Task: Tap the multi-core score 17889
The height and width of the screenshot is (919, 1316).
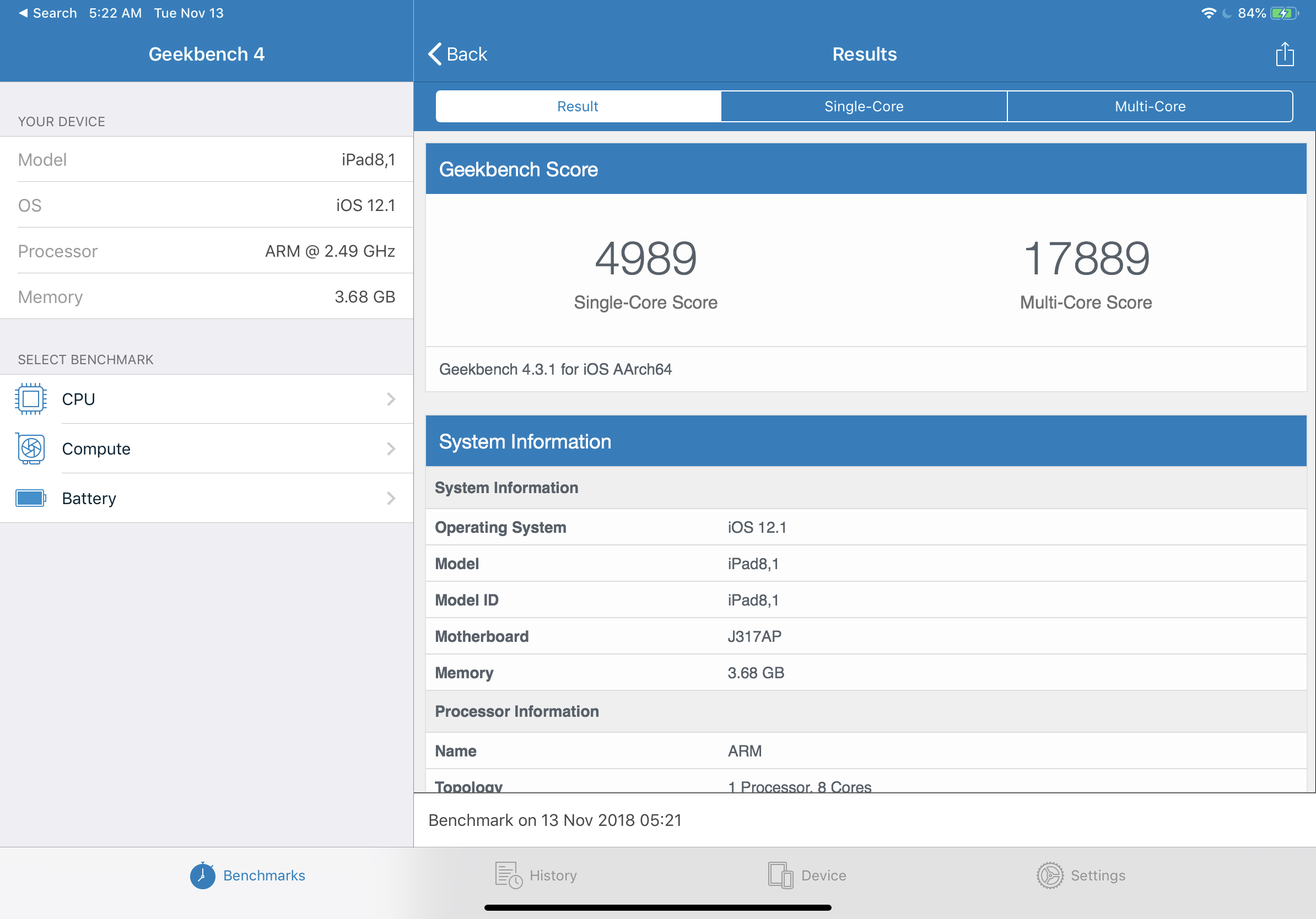Action: point(1086,258)
